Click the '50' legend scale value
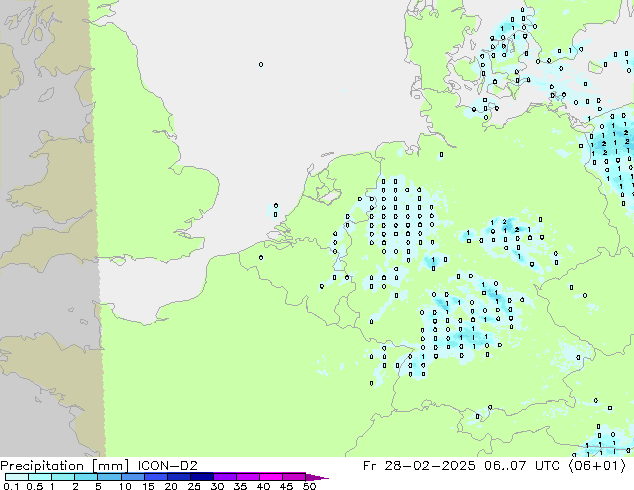This screenshot has height=490, width=634. pyautogui.click(x=309, y=486)
